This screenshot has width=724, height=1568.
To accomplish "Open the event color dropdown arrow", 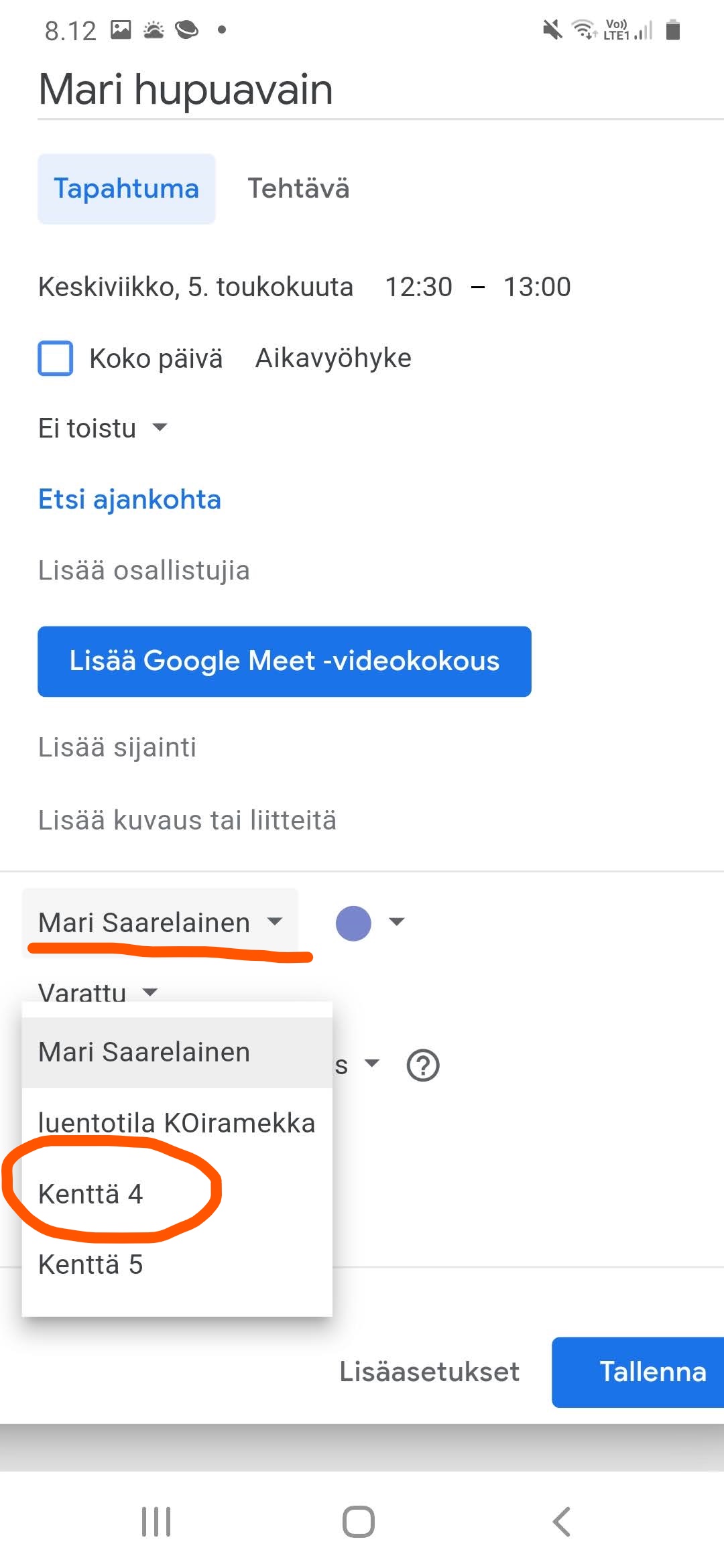I will click(397, 922).
